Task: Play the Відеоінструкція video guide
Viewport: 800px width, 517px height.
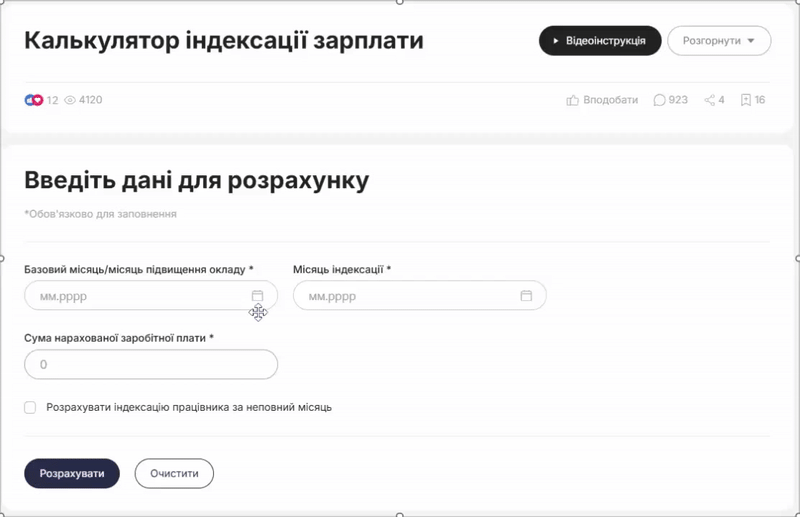Action: 600,41
